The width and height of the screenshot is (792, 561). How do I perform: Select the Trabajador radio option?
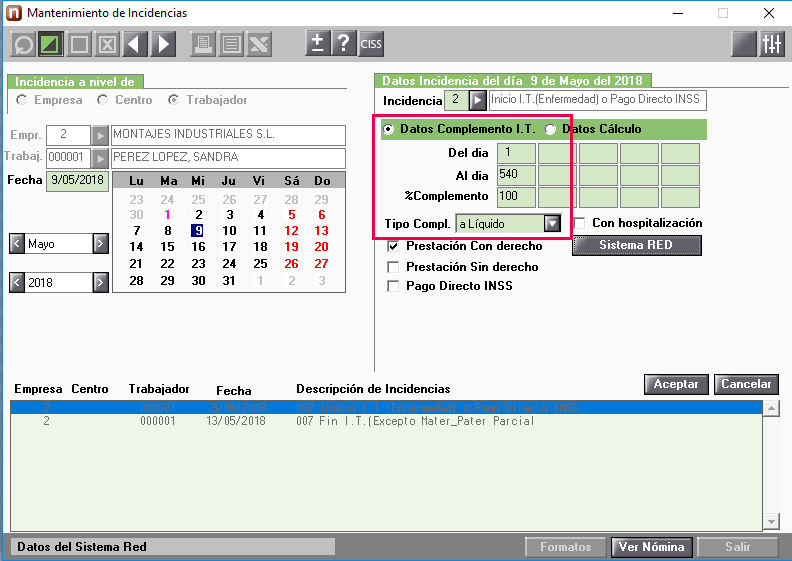(x=173, y=100)
